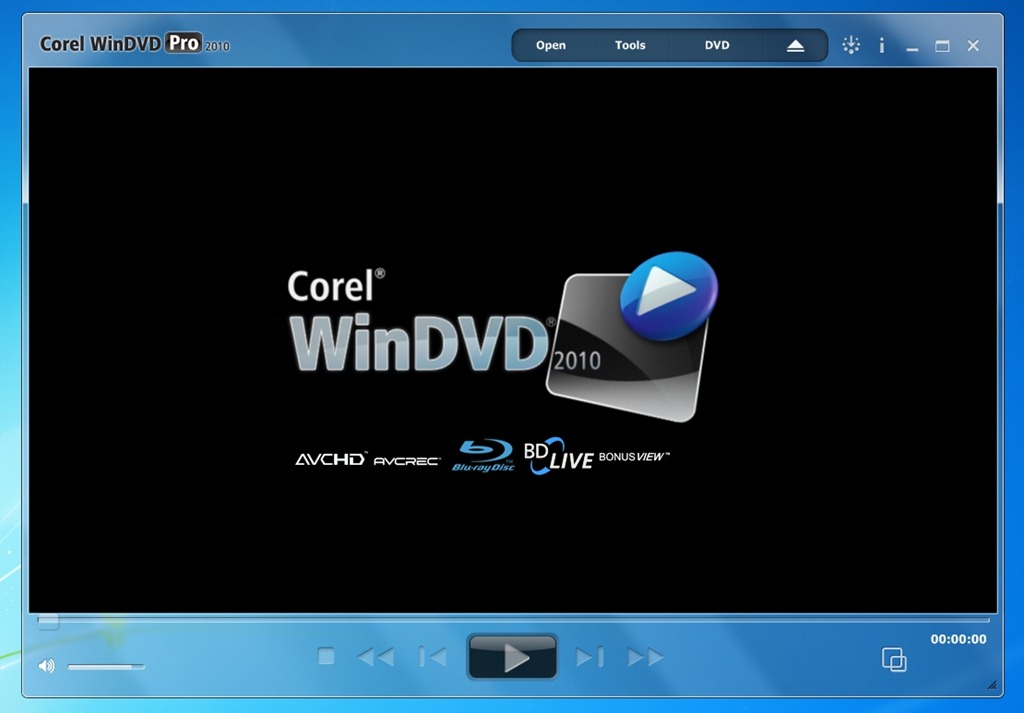This screenshot has height=713, width=1024.
Task: Close the WinDVD window
Action: (x=973, y=46)
